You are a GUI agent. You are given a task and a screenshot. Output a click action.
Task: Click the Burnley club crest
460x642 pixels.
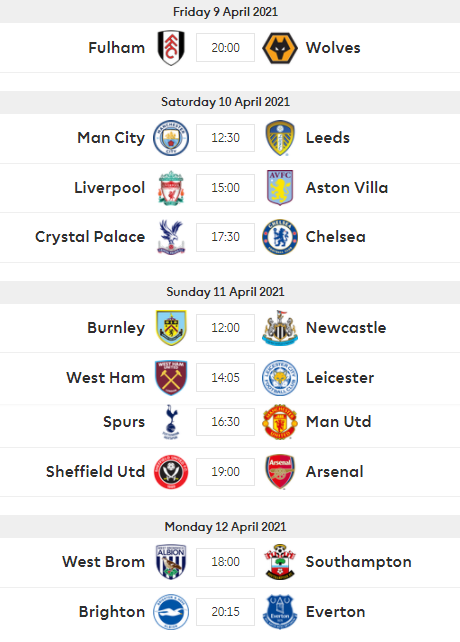point(171,328)
